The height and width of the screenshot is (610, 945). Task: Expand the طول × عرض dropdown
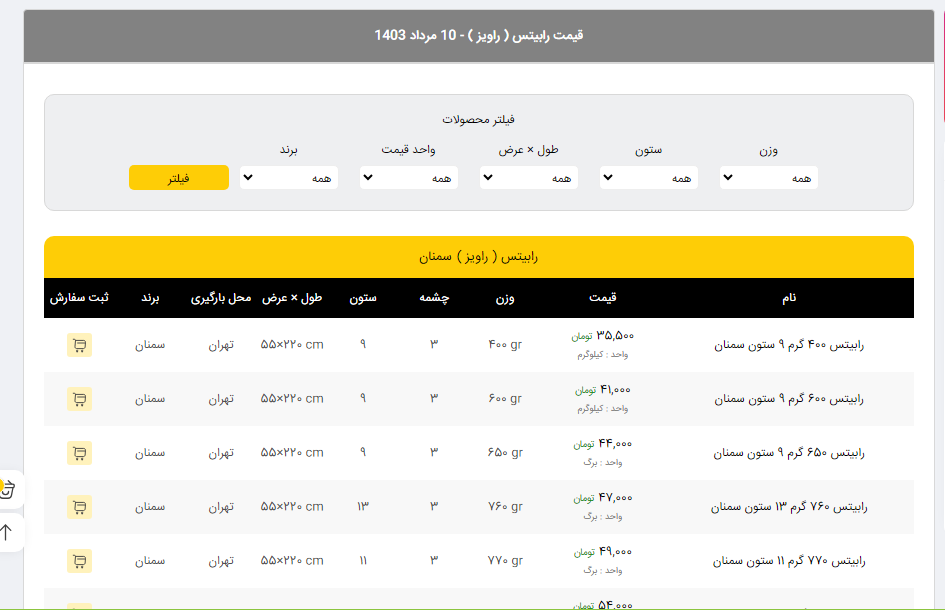[528, 178]
